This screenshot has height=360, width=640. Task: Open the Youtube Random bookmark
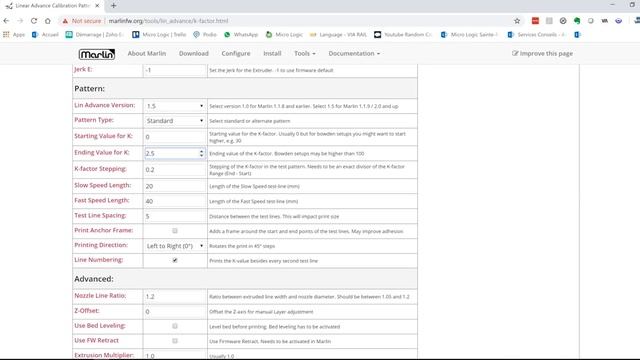tap(403, 35)
